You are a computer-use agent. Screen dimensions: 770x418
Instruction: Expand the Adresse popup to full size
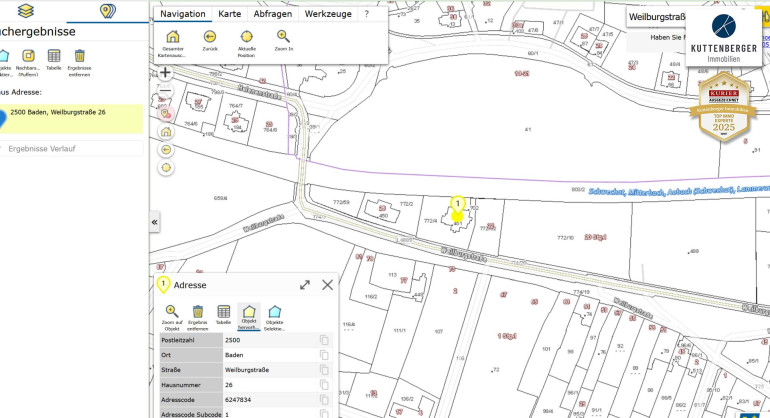(304, 285)
